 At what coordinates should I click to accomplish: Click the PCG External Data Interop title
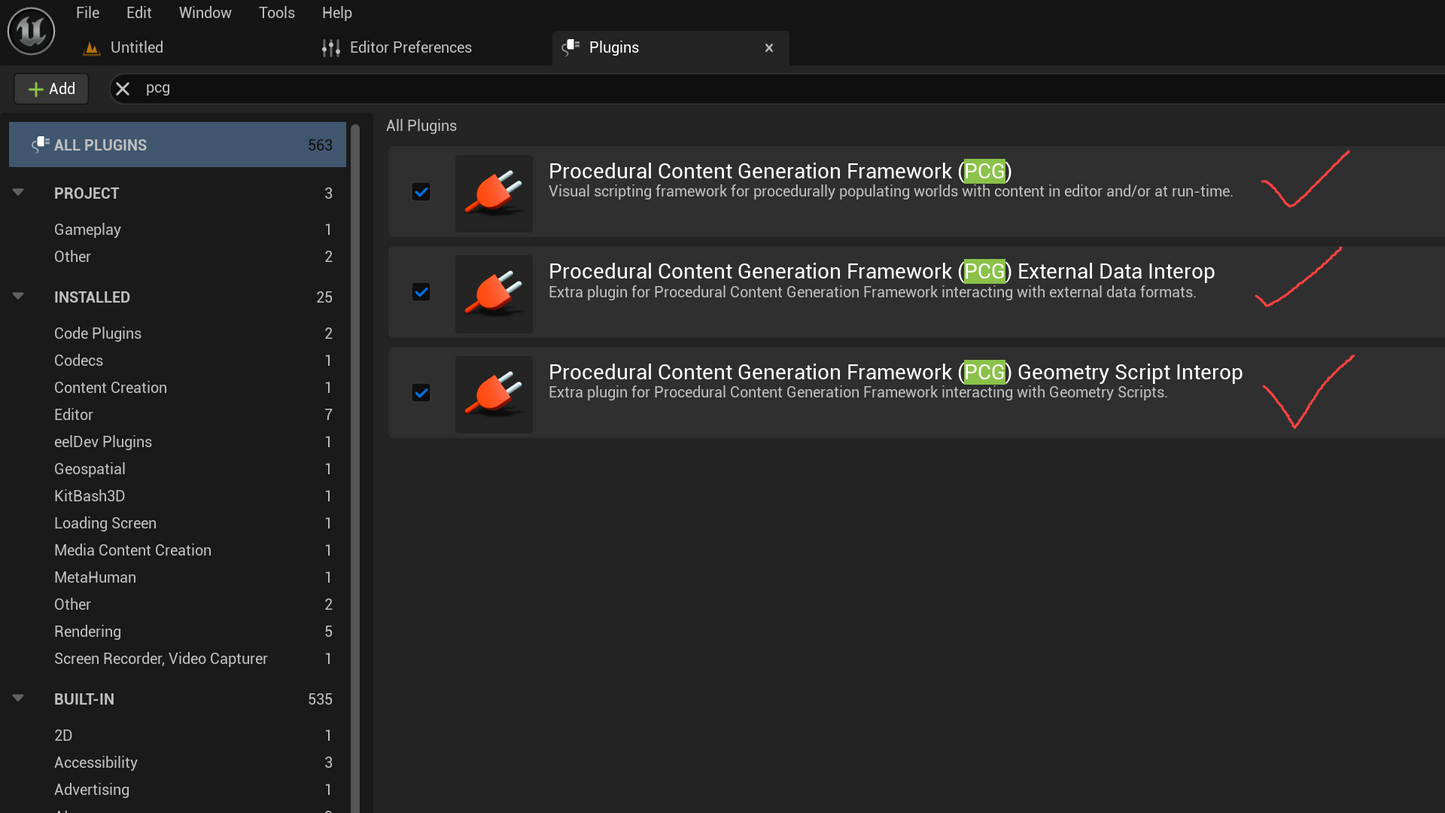coord(882,271)
